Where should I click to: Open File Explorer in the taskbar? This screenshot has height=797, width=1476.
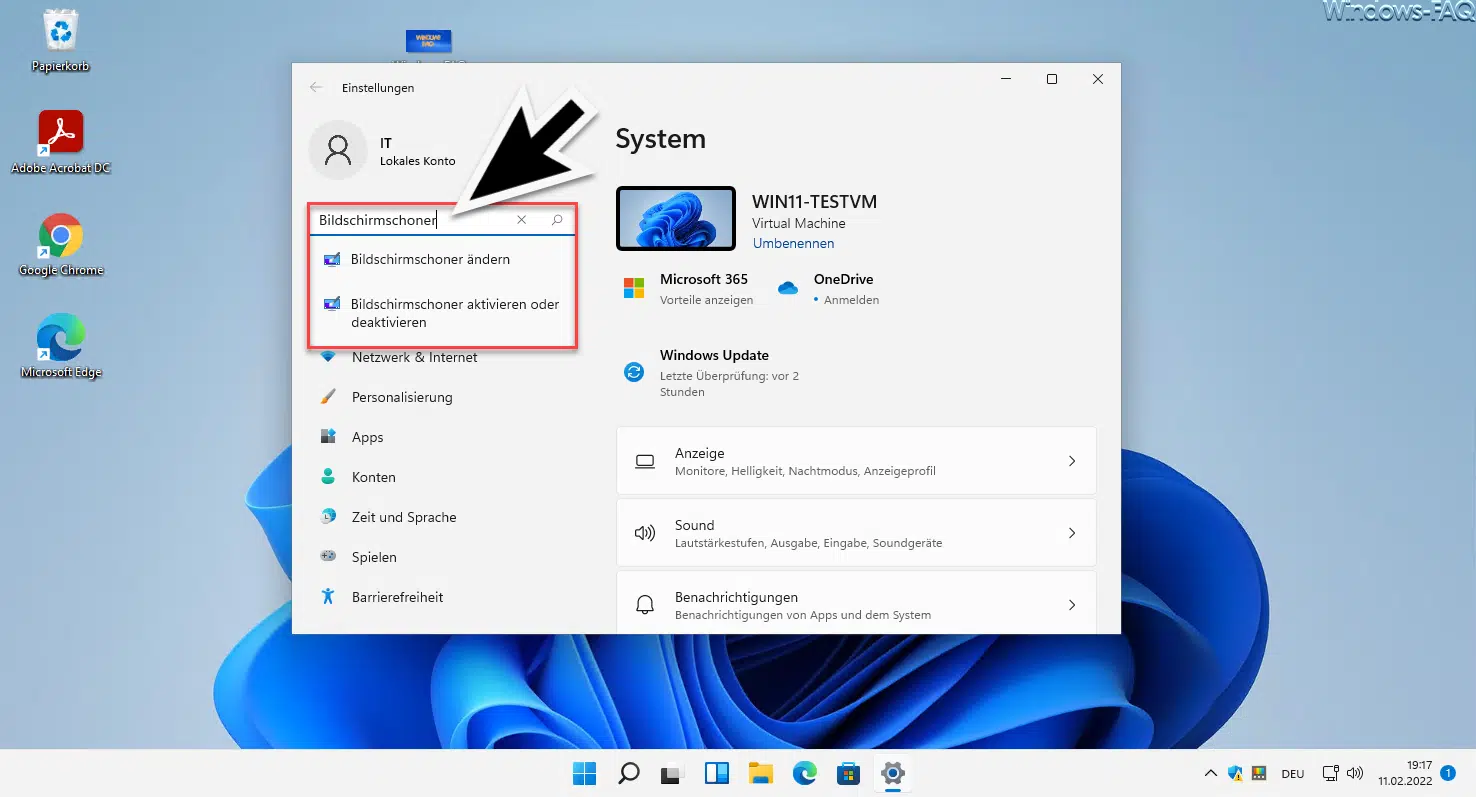click(x=761, y=773)
